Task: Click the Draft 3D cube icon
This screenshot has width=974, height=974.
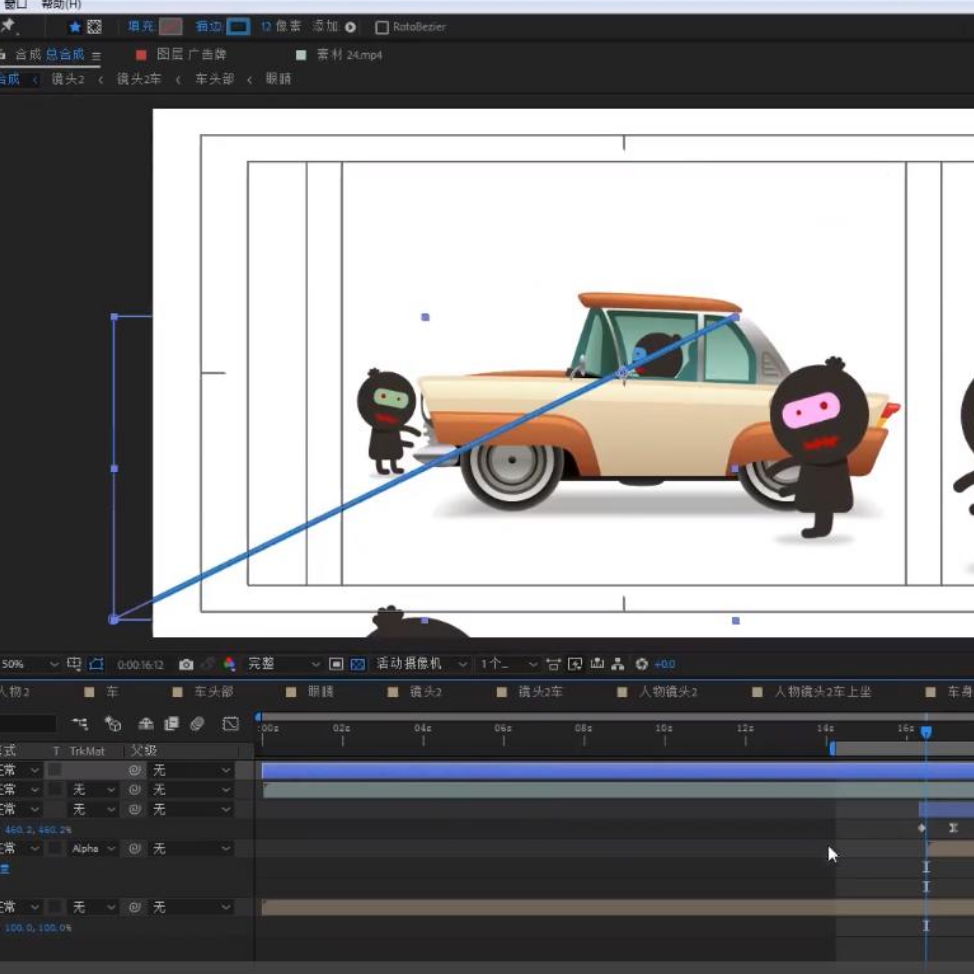Action: pos(113,724)
